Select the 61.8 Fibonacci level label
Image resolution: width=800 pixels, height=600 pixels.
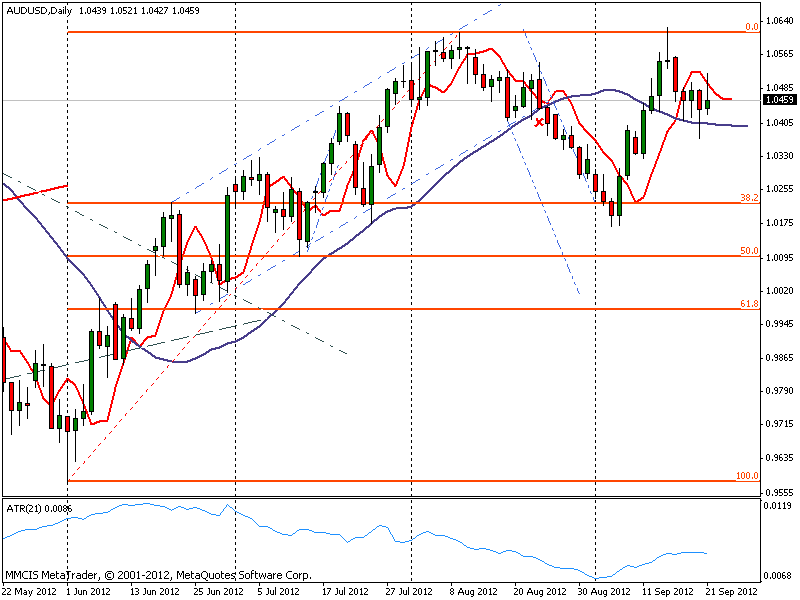(x=749, y=304)
